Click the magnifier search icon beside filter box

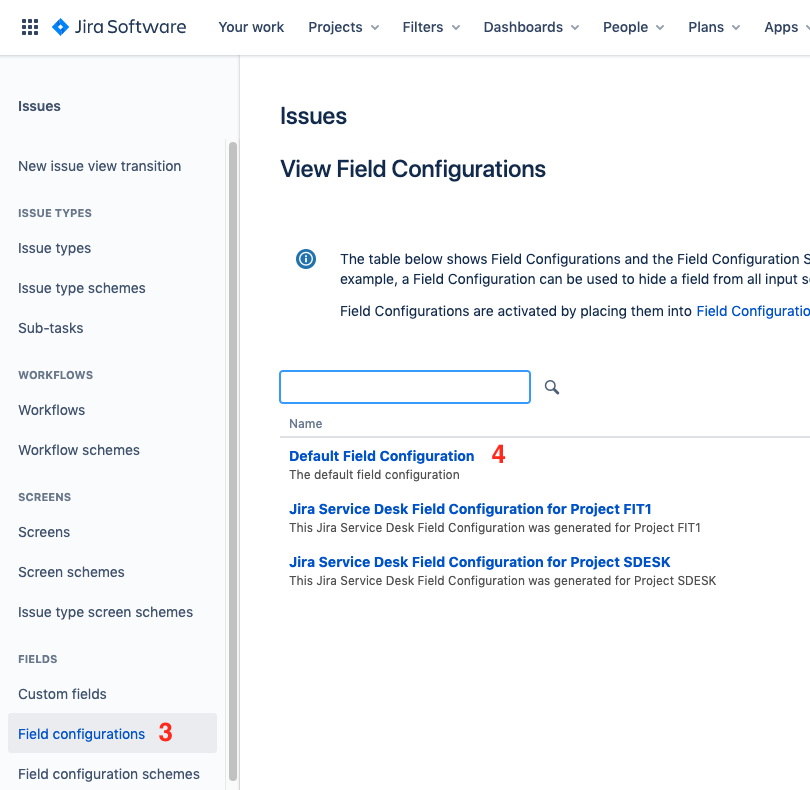pos(552,387)
